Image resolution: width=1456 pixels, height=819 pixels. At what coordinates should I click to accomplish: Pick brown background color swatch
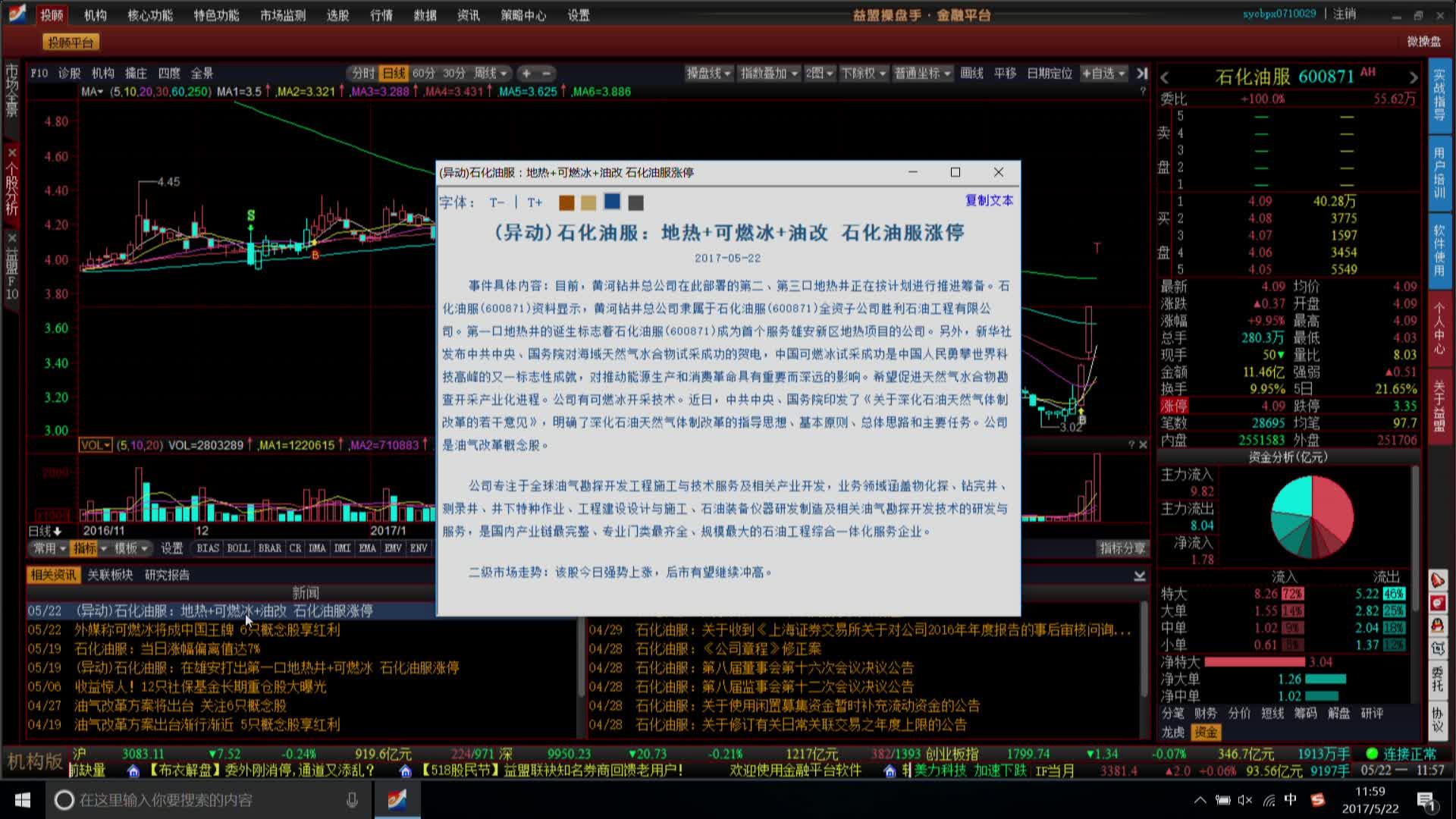point(566,202)
